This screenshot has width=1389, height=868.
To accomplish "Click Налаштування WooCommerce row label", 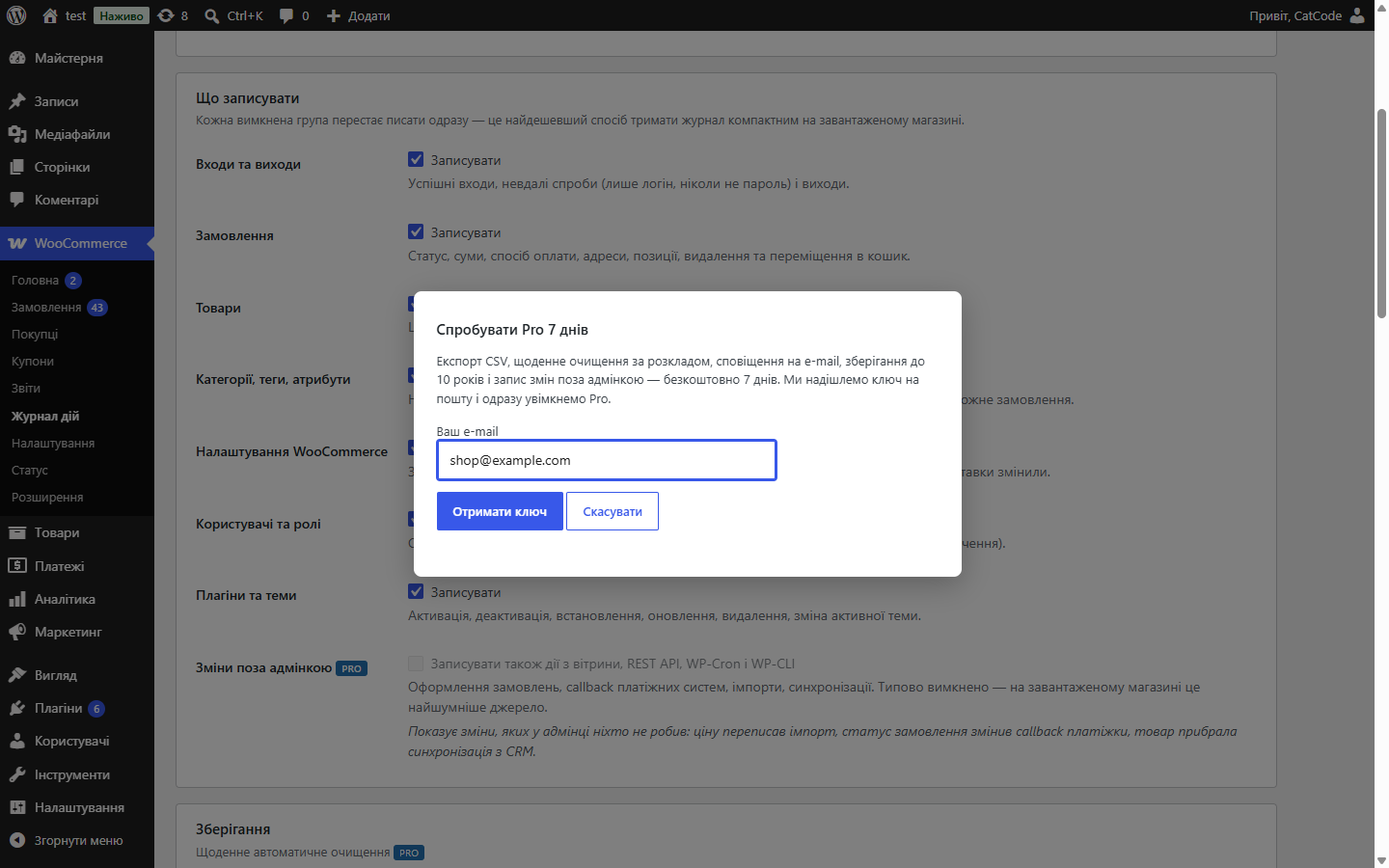I will pos(291,451).
